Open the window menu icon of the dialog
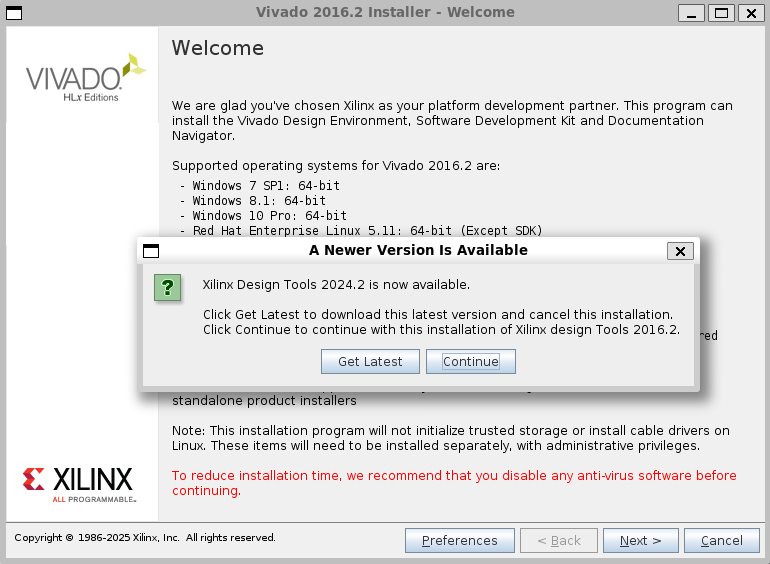770x564 pixels. point(152,251)
